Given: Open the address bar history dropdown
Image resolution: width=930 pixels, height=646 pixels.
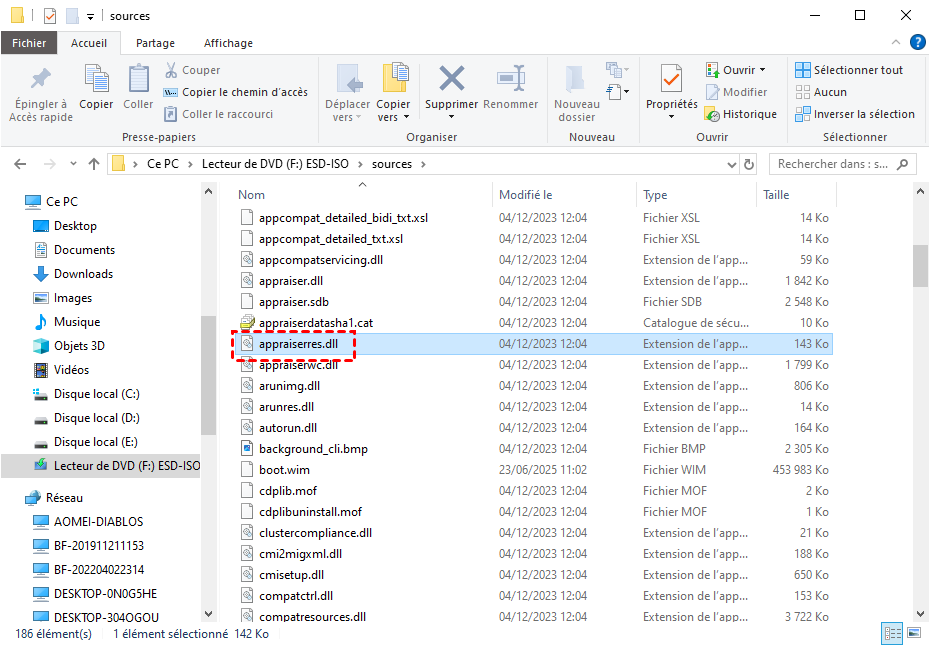Looking at the screenshot, I should tap(733, 164).
